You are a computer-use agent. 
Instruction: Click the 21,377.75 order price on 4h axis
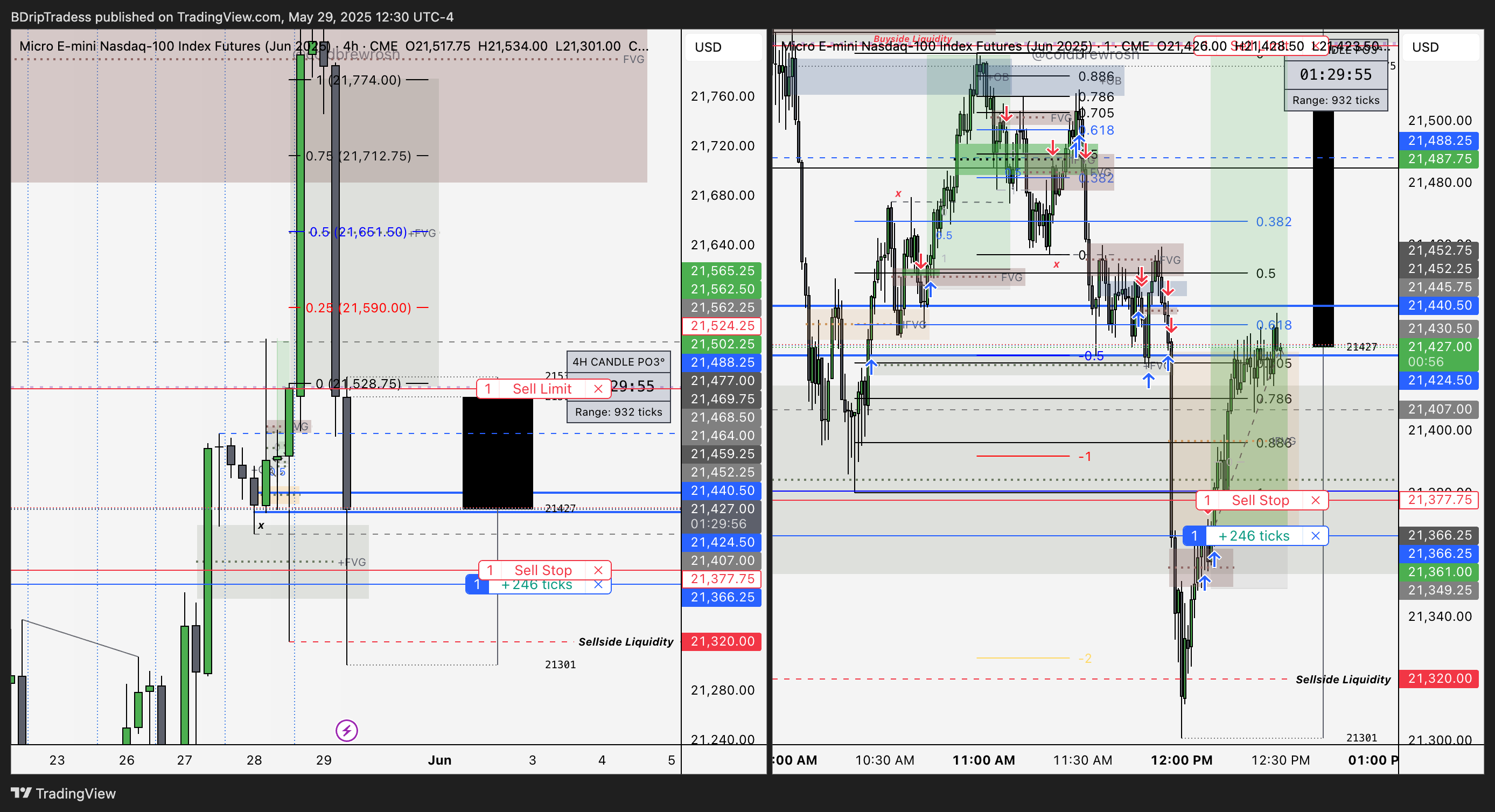coord(722,579)
